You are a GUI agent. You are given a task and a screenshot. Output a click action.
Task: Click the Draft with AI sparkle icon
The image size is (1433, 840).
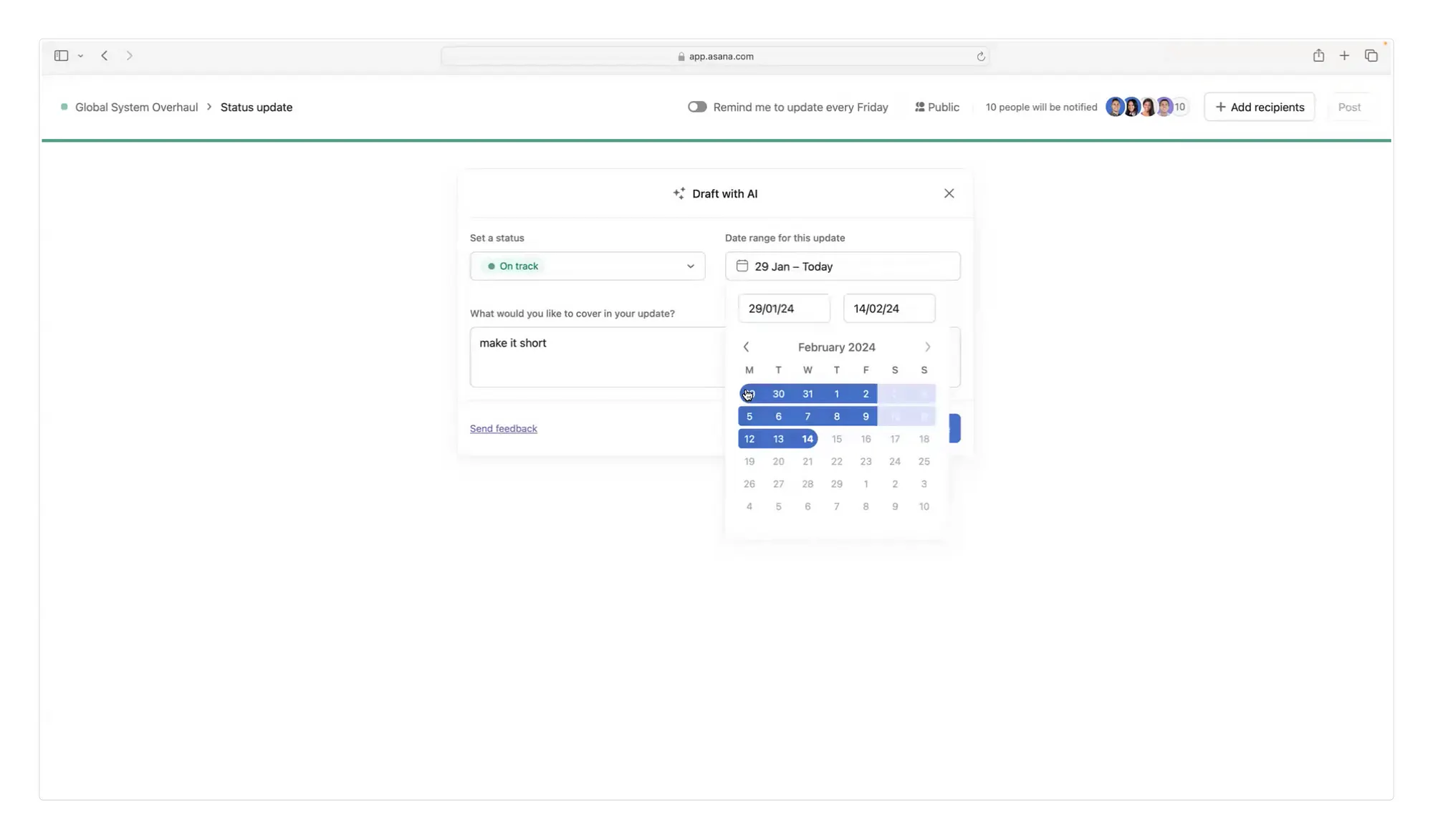(679, 193)
